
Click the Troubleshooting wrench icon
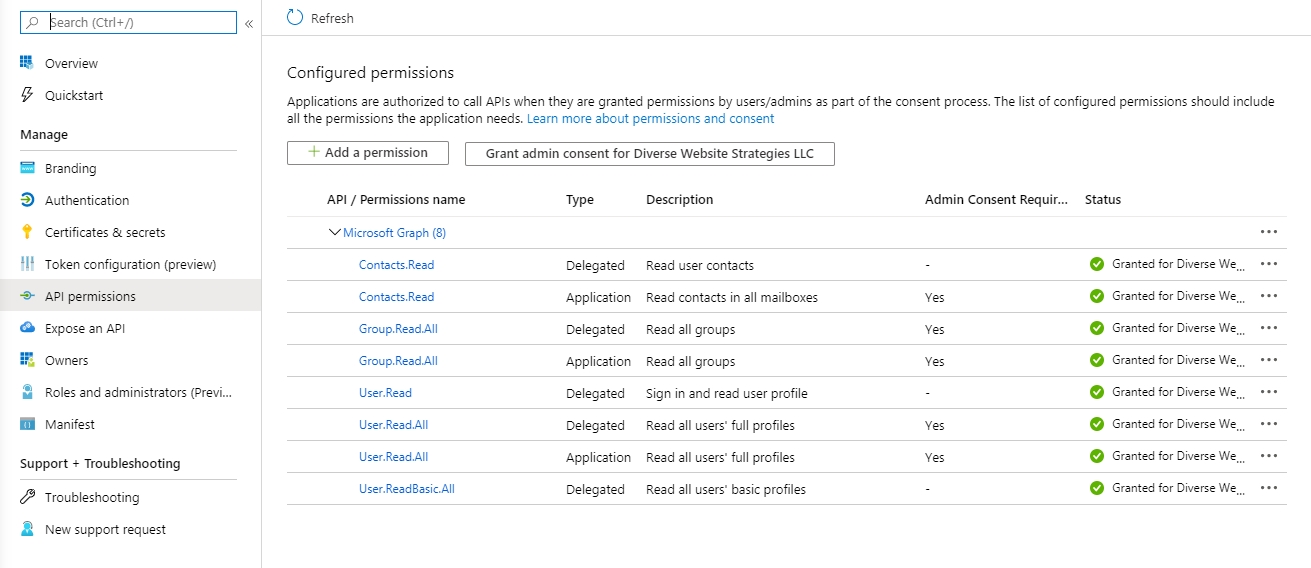(27, 497)
